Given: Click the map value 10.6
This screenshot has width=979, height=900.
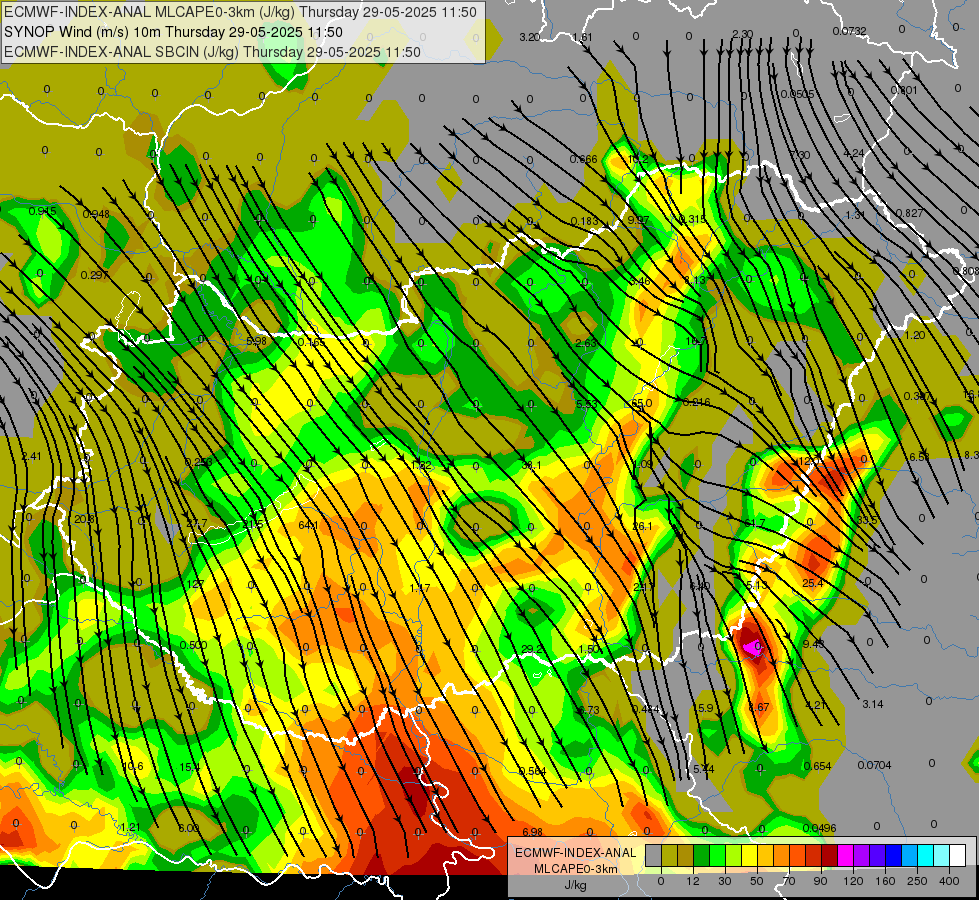Looking at the screenshot, I should click(133, 766).
